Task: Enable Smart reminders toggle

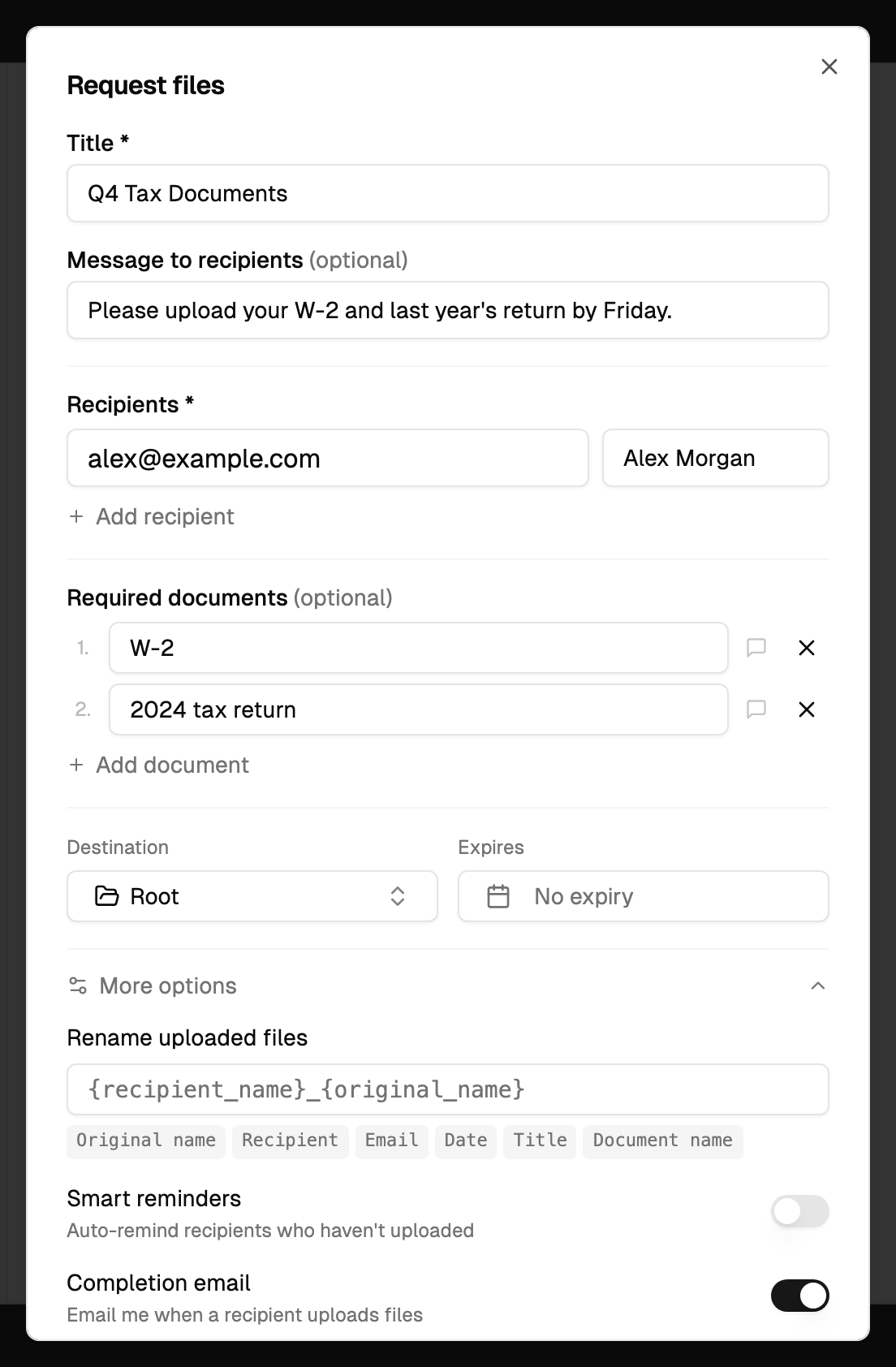Action: tap(800, 1211)
